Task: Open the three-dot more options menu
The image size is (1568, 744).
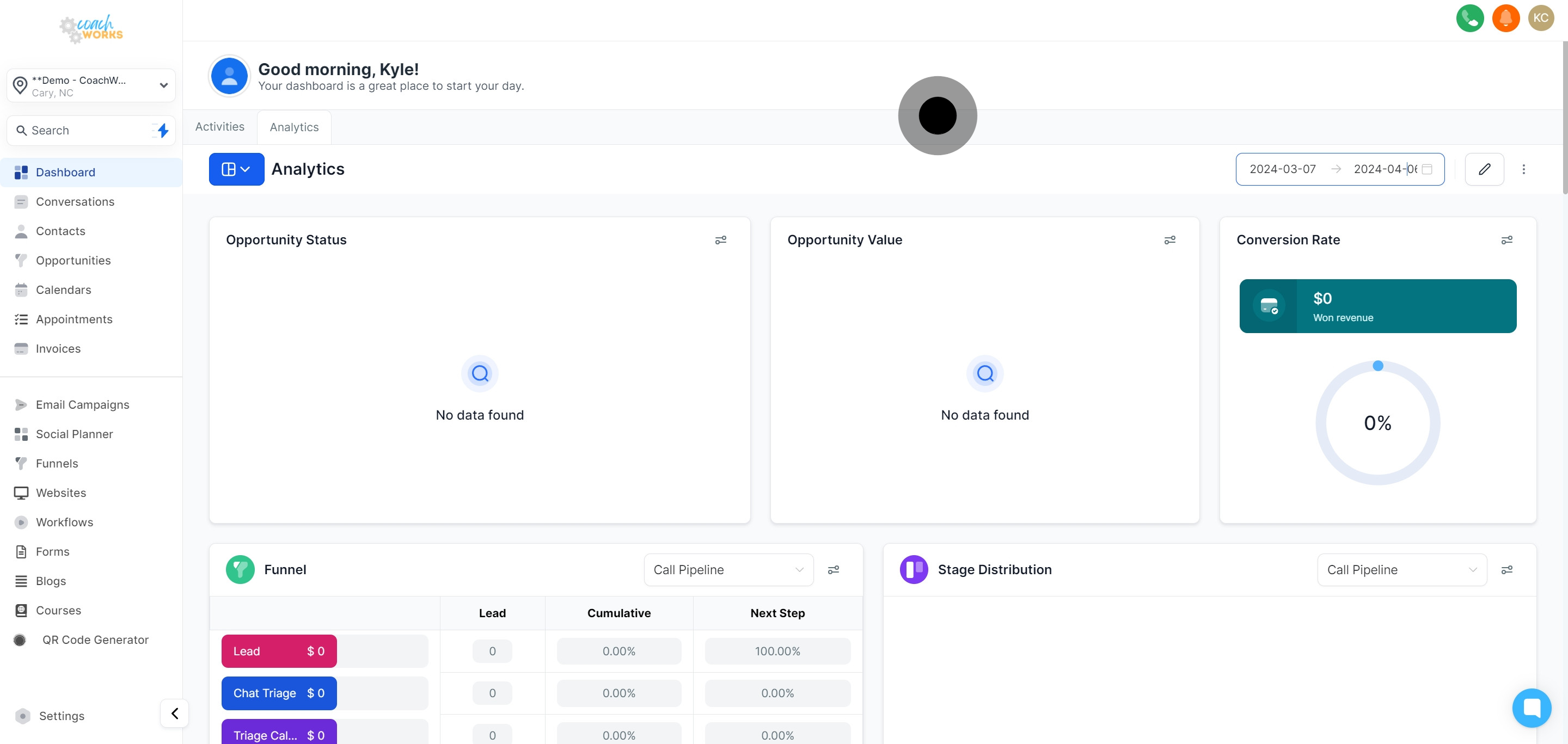Action: coord(1523,169)
